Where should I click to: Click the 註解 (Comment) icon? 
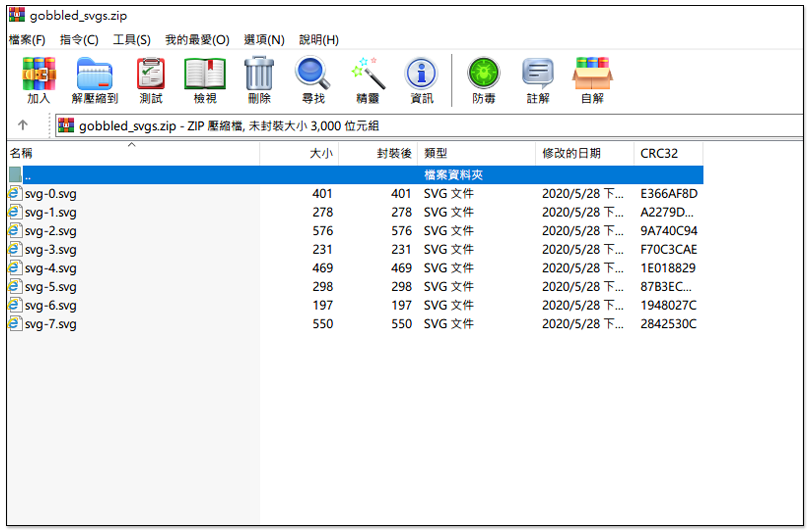tap(538, 74)
